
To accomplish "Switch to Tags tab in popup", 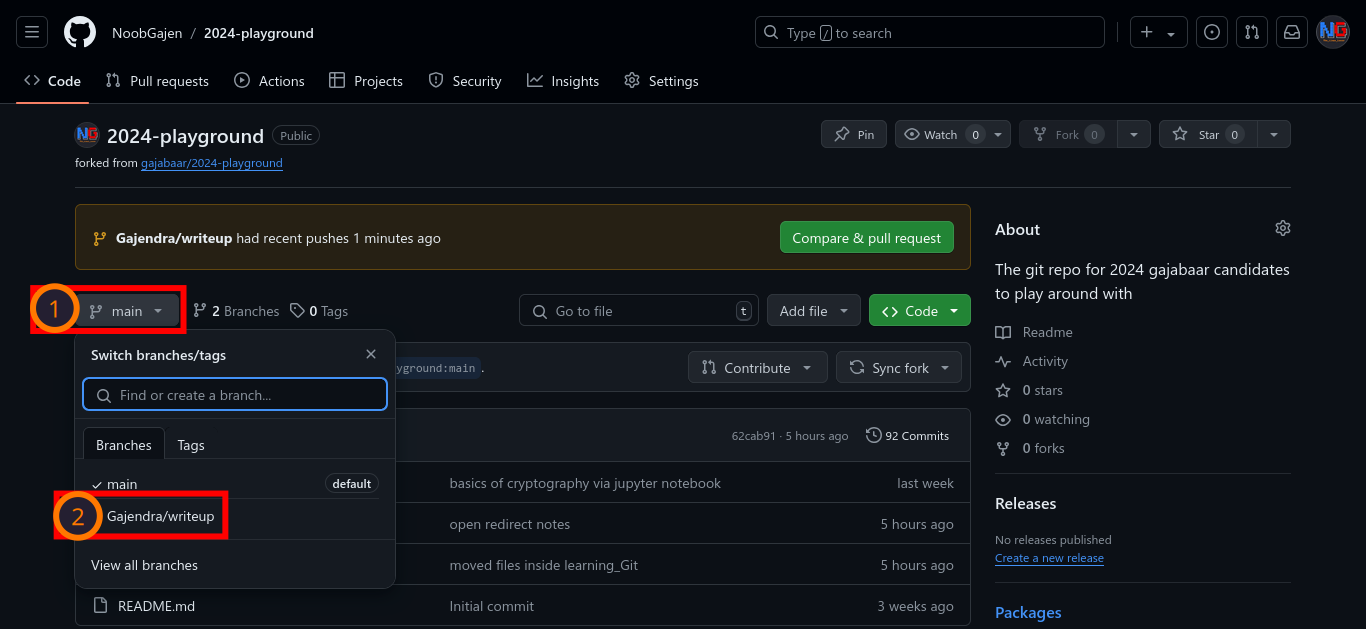I will [191, 445].
